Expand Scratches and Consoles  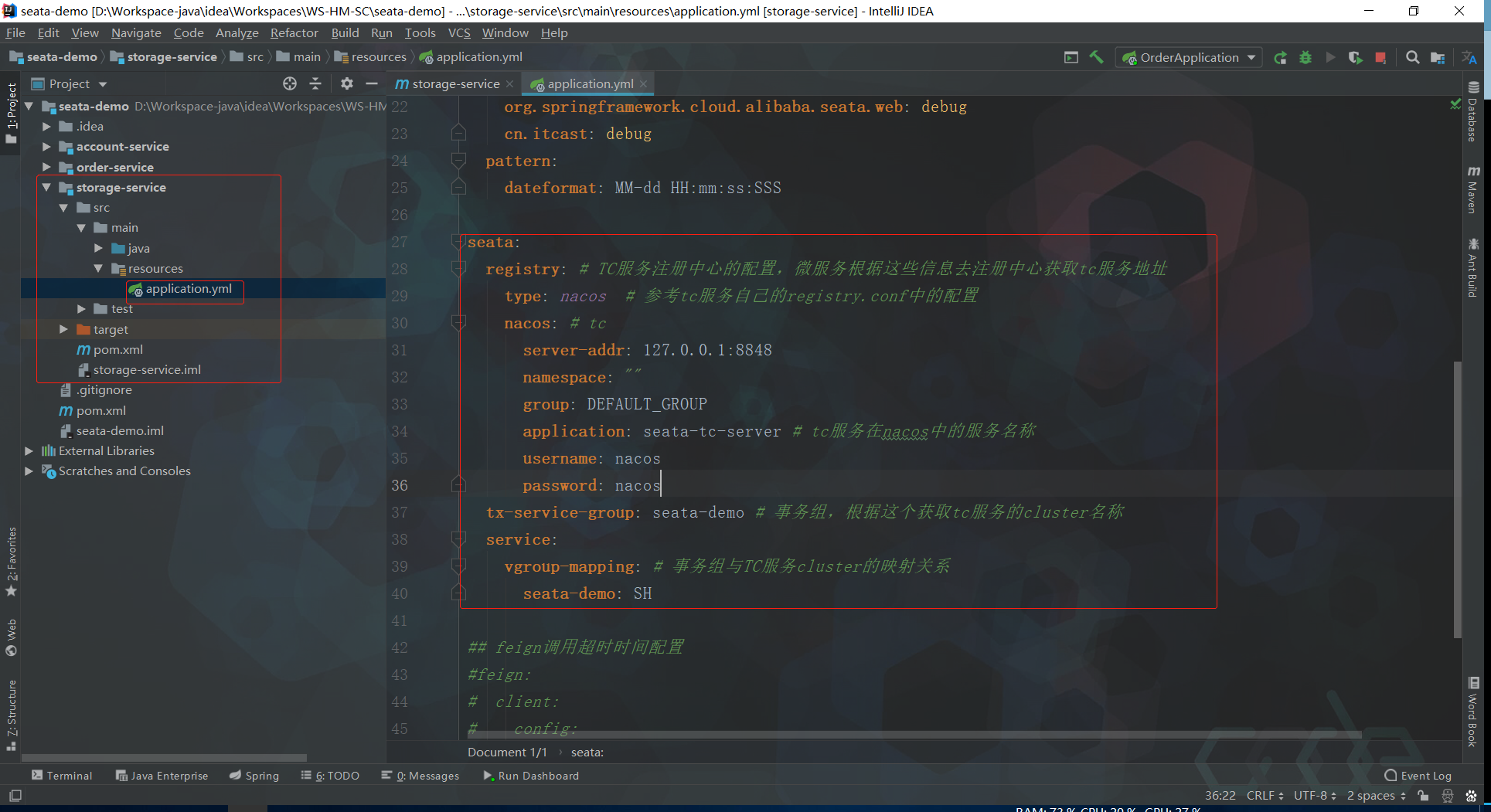[29, 471]
